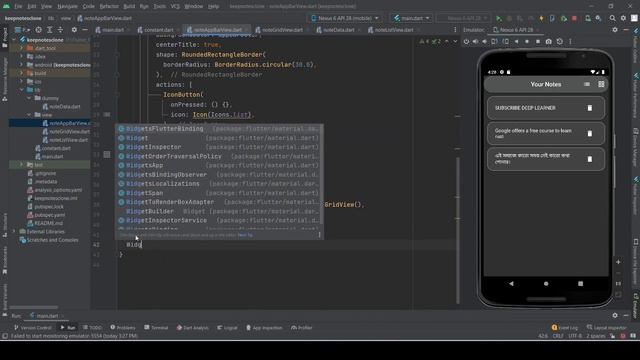Hide the Project panel minus icon
This screenshot has width=640, height=360.
(x=84, y=30)
